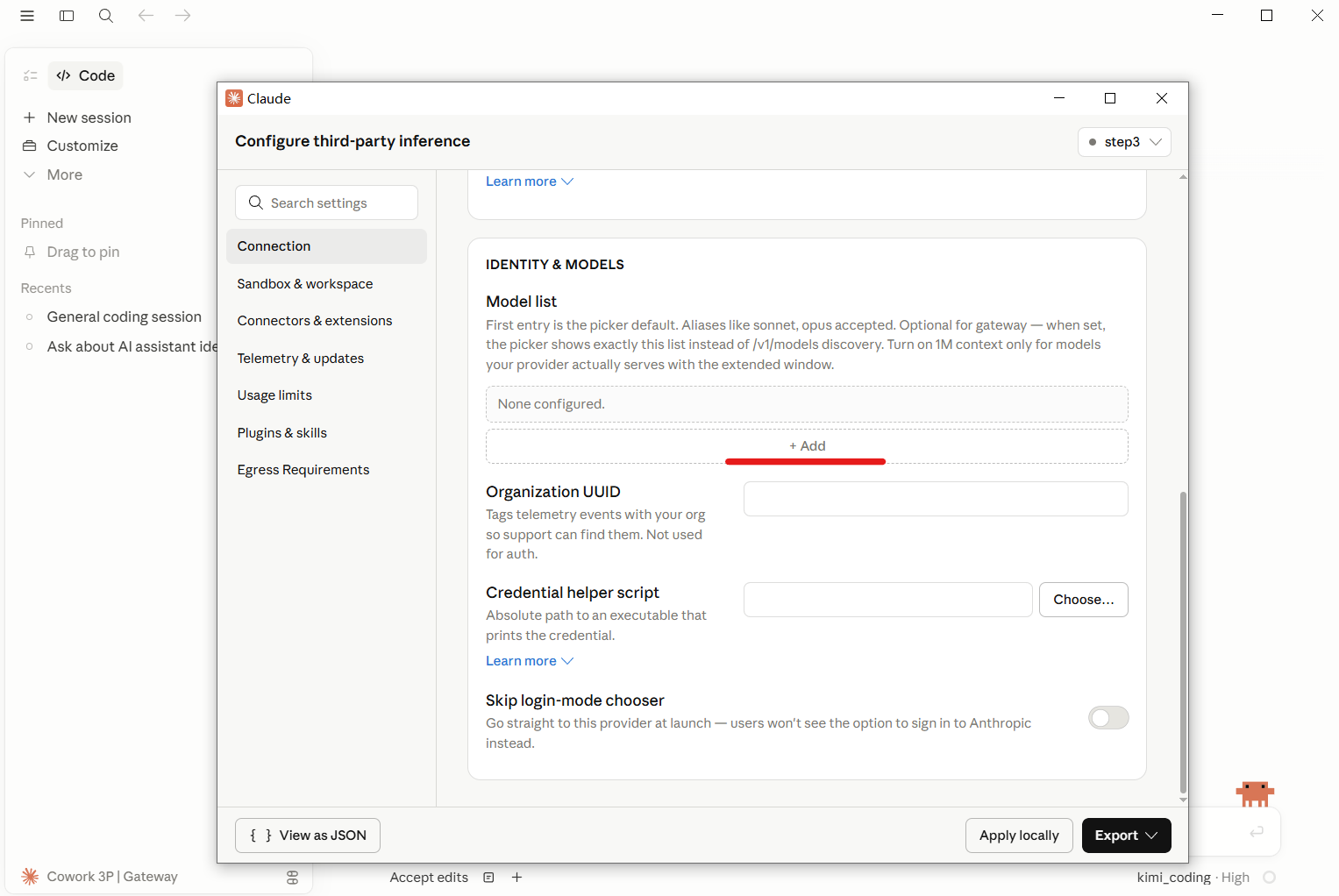Click Cowork 3P | Gateway label
The width and height of the screenshot is (1339, 896).
112,876
